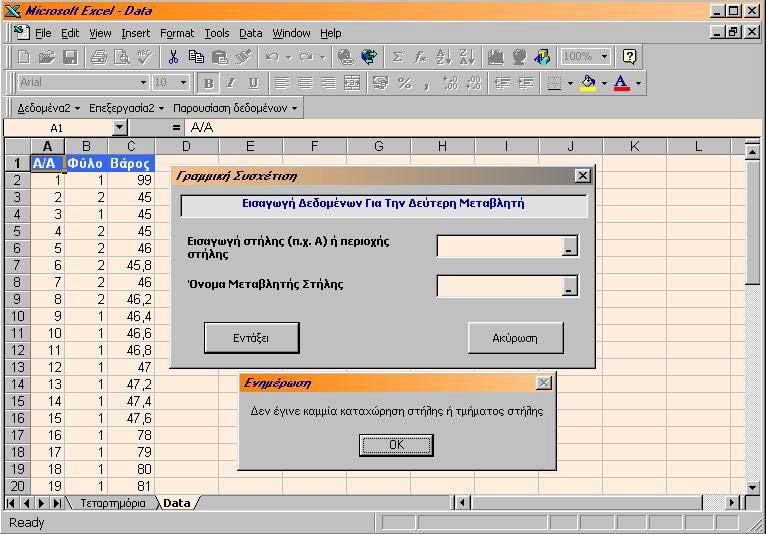766x534 pixels.
Task: Click the column range input field
Action: pos(500,246)
